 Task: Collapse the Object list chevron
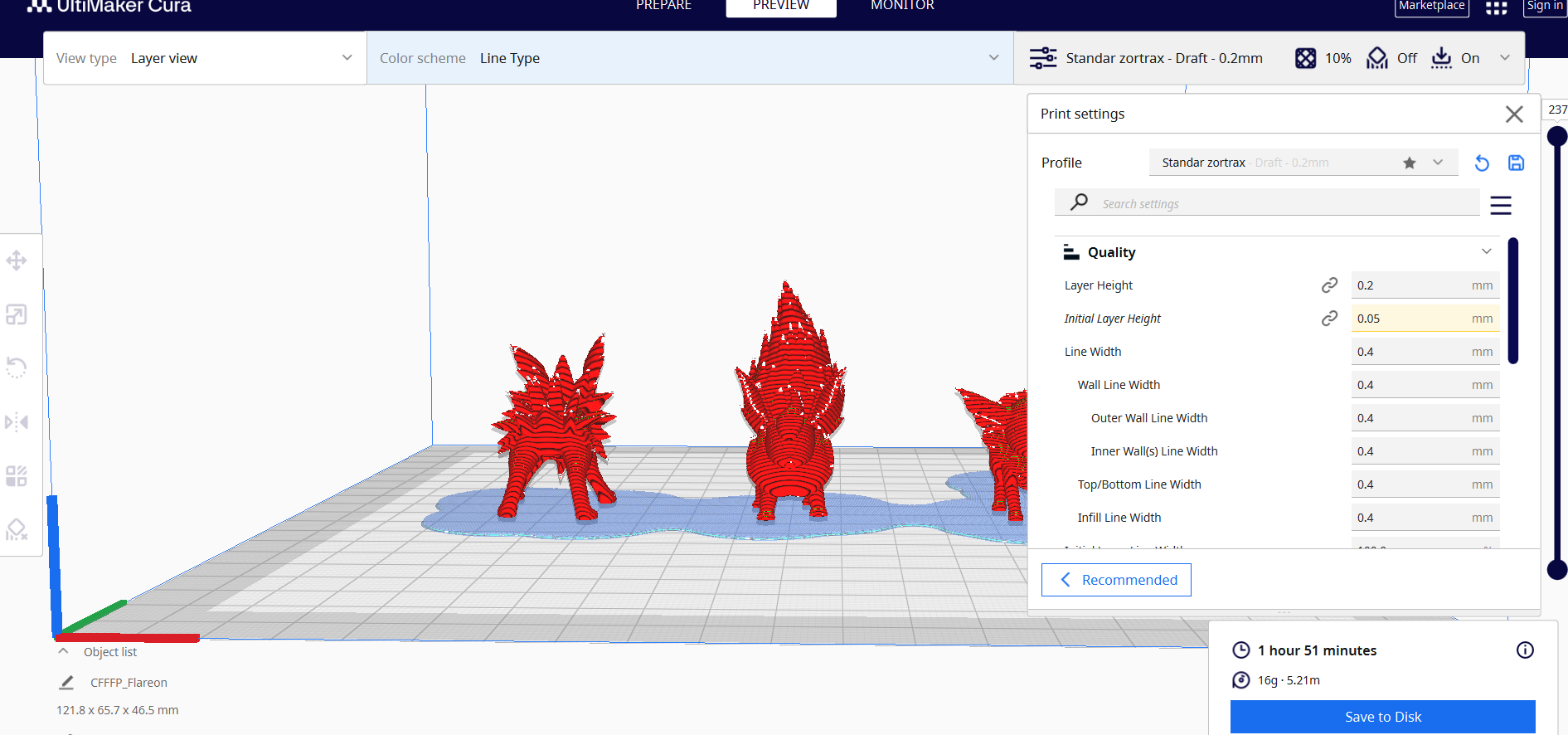point(63,651)
